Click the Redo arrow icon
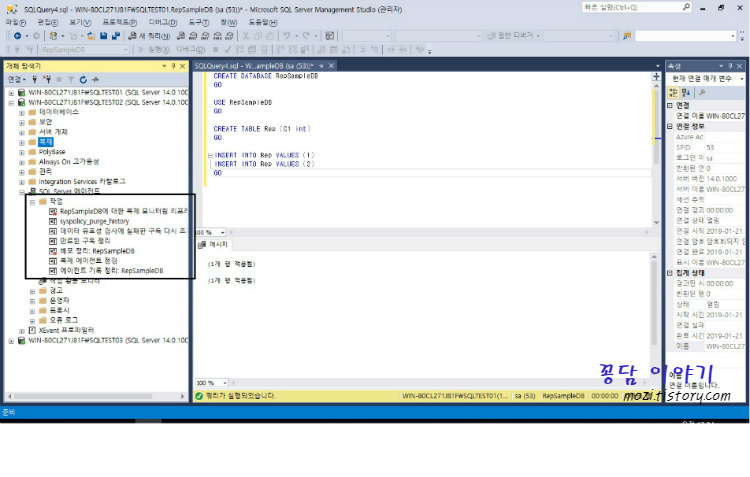The height and width of the screenshot is (477, 750). click(x=306, y=36)
